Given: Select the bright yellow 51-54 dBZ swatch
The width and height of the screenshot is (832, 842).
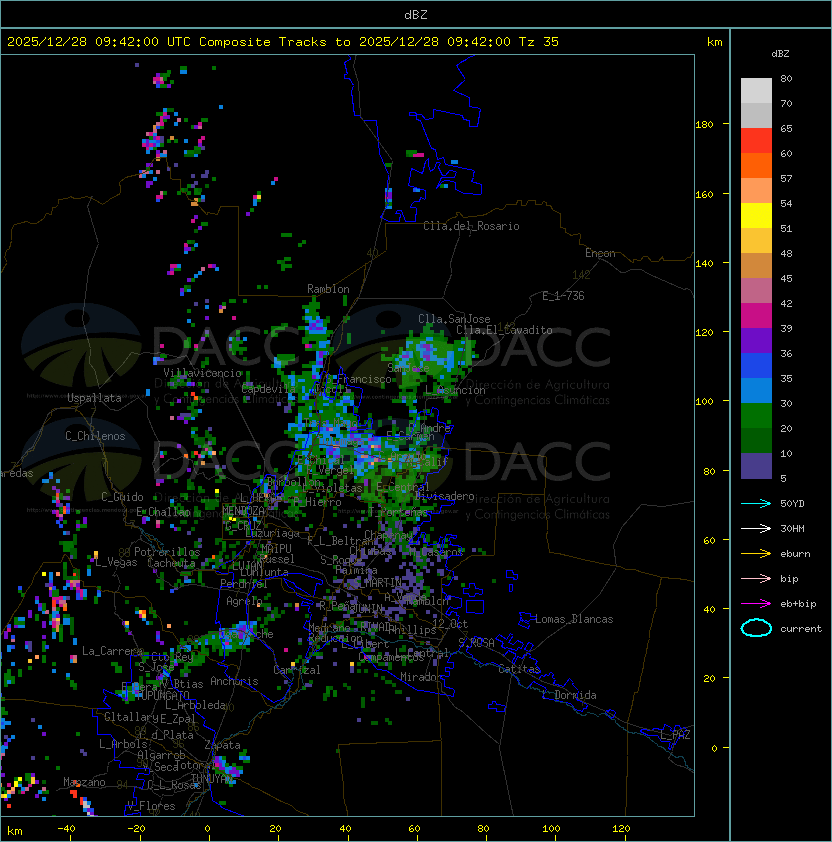Looking at the screenshot, I should (x=756, y=215).
